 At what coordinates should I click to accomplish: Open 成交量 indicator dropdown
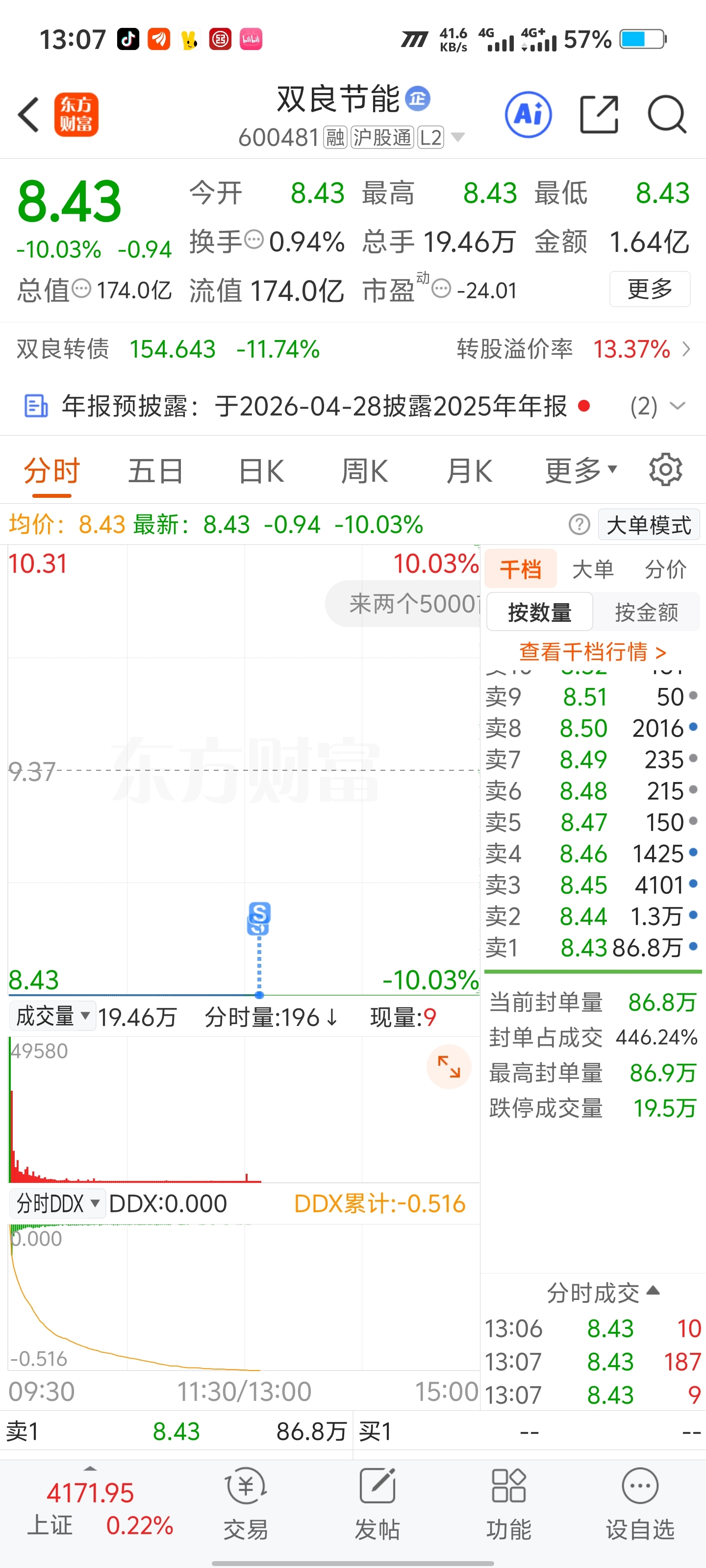52,1016
